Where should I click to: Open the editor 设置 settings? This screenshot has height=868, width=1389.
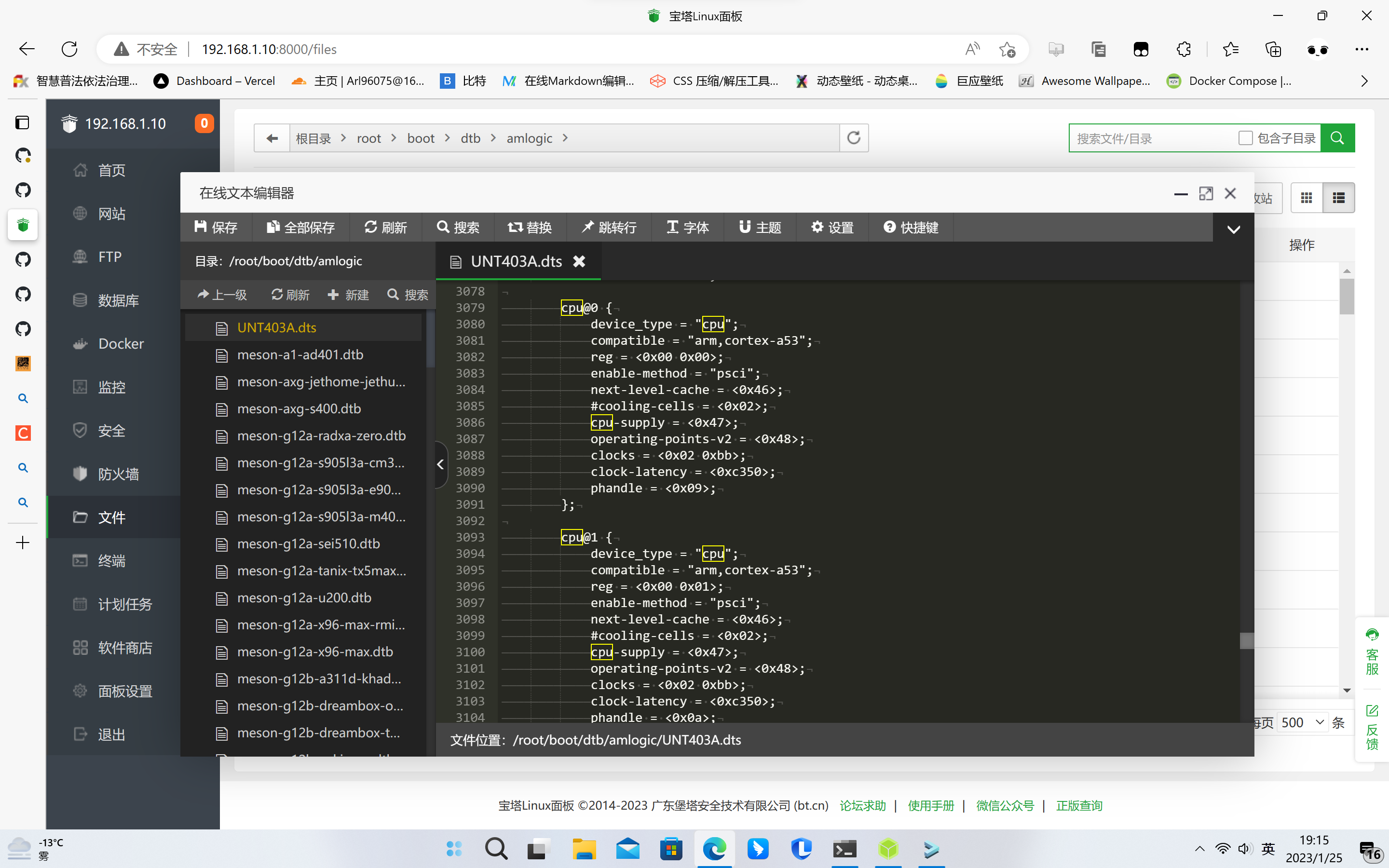pyautogui.click(x=832, y=227)
